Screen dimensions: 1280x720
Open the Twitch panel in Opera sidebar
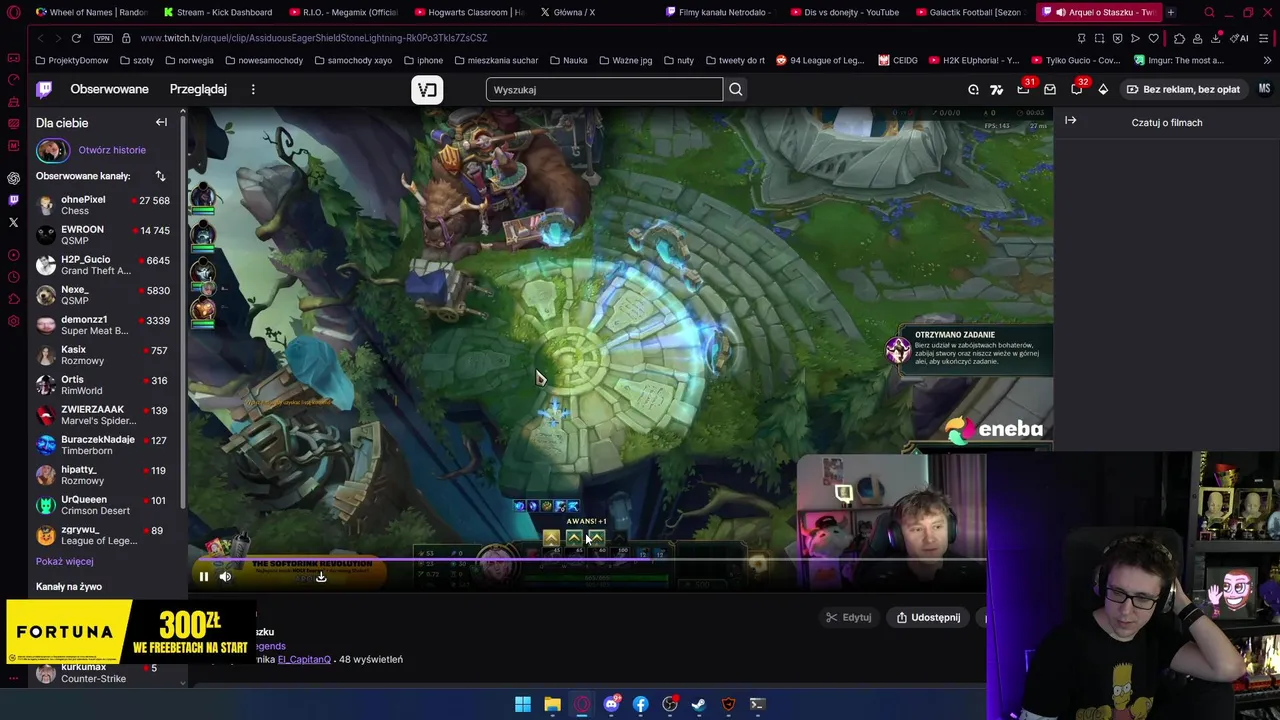click(x=13, y=199)
